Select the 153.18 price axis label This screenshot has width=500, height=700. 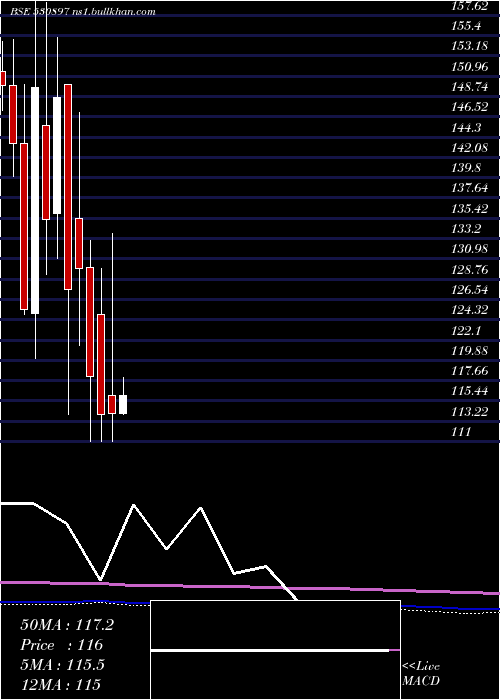[x=470, y=46]
